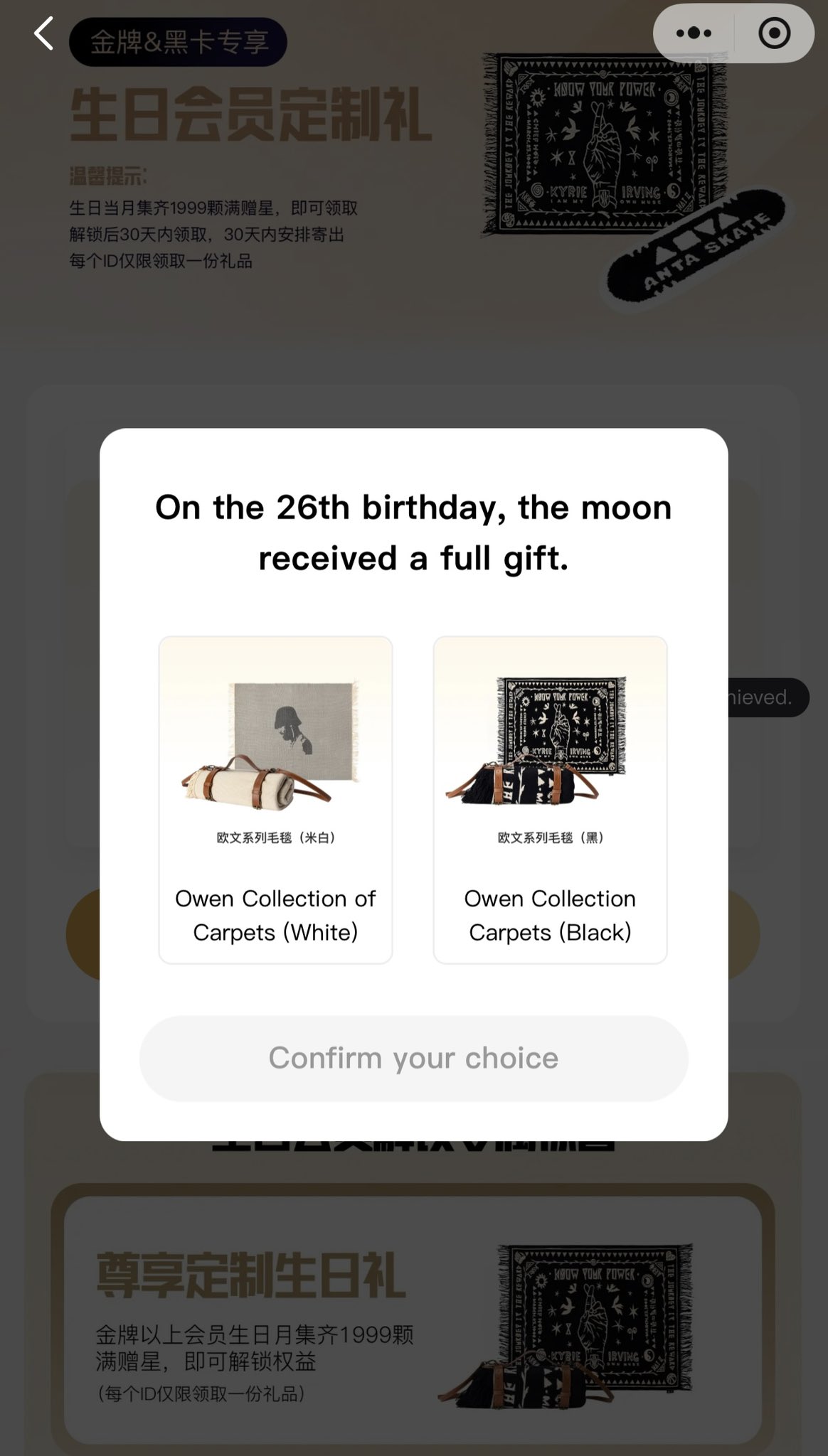Open the three-dot more options menu

694,33
